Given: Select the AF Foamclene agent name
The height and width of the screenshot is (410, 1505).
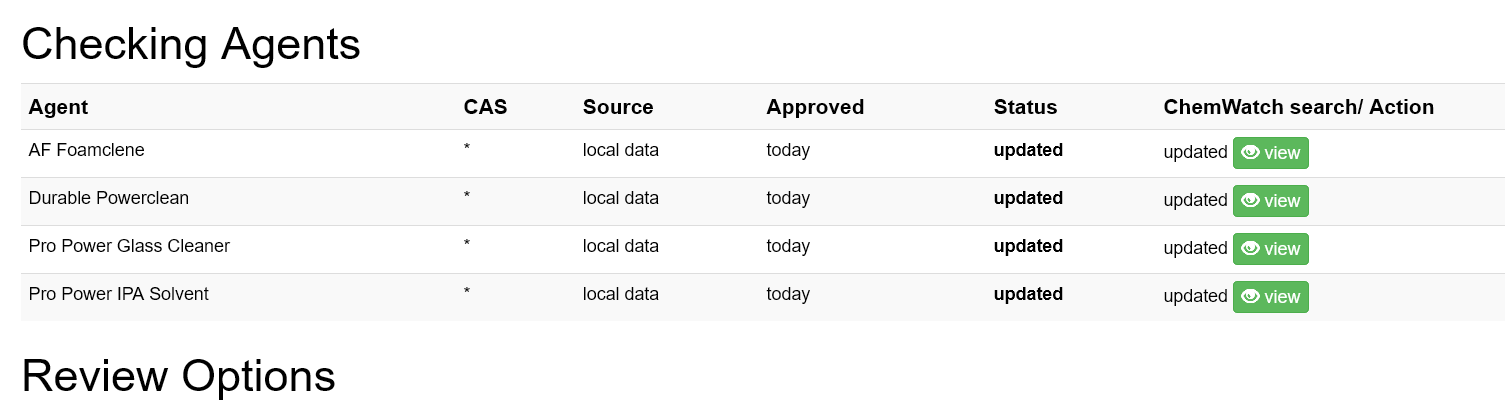Looking at the screenshot, I should [87, 150].
